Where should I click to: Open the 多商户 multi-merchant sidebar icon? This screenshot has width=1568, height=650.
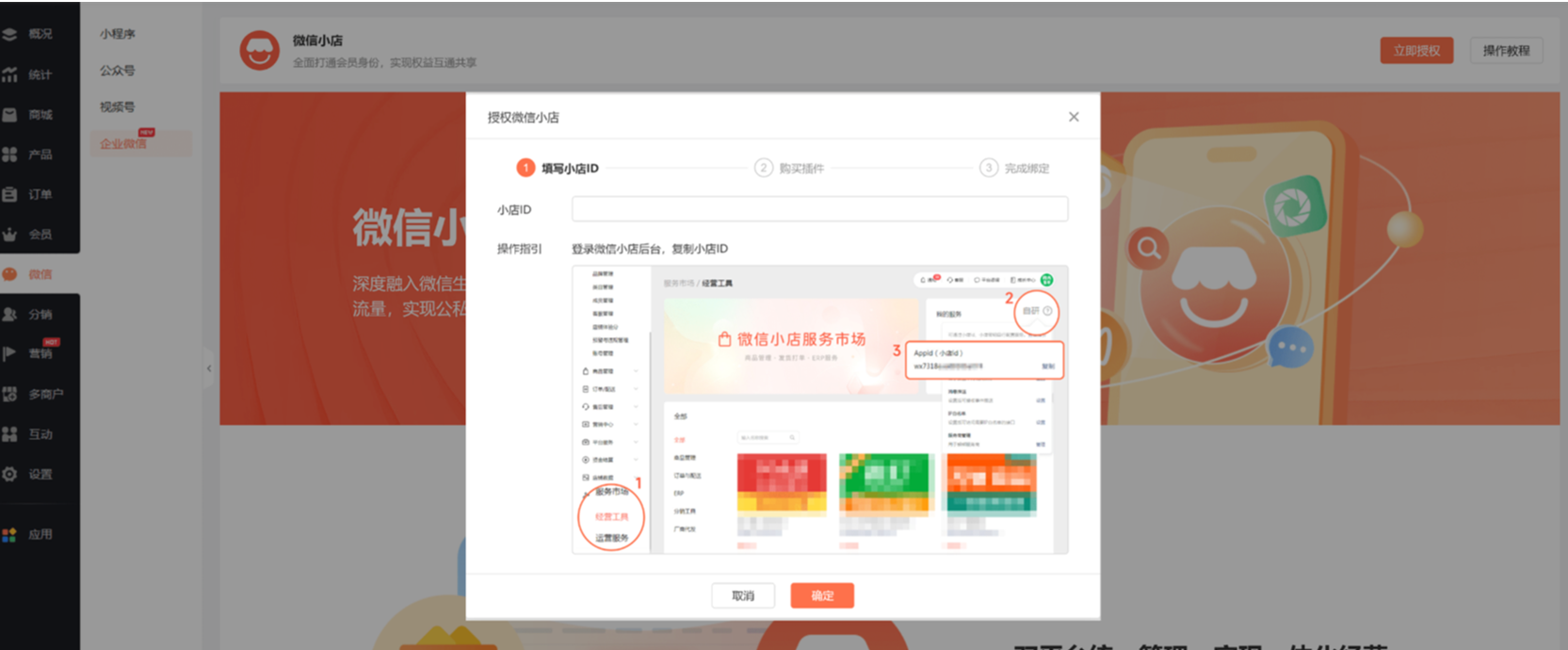[x=9, y=394]
